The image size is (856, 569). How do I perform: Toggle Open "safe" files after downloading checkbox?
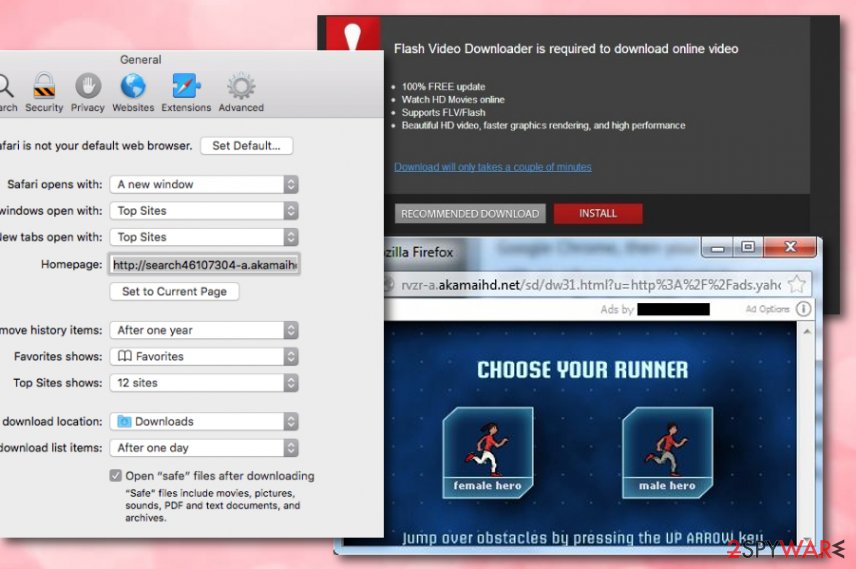pyautogui.click(x=115, y=476)
